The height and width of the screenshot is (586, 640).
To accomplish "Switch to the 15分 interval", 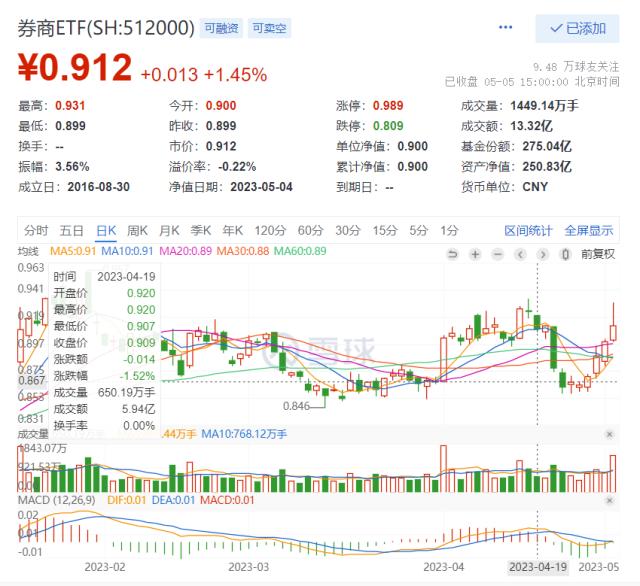I will [385, 231].
